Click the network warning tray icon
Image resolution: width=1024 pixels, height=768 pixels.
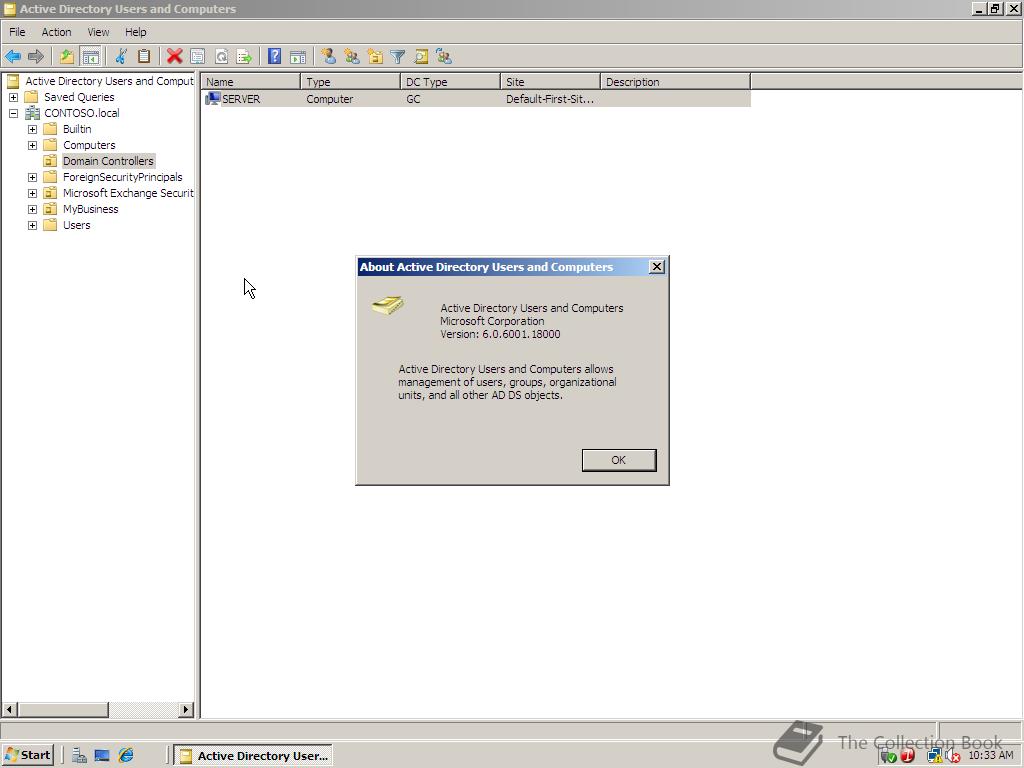(935, 756)
